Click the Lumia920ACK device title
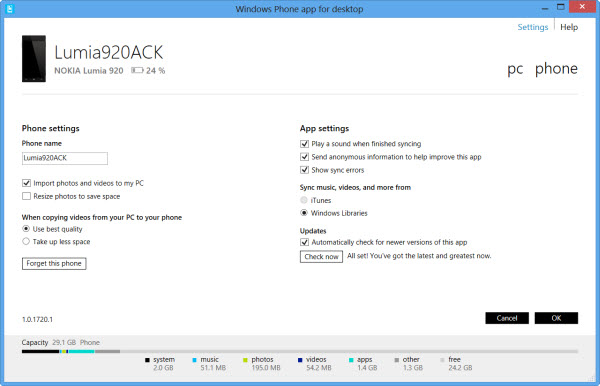The image size is (600, 386). [x=109, y=52]
